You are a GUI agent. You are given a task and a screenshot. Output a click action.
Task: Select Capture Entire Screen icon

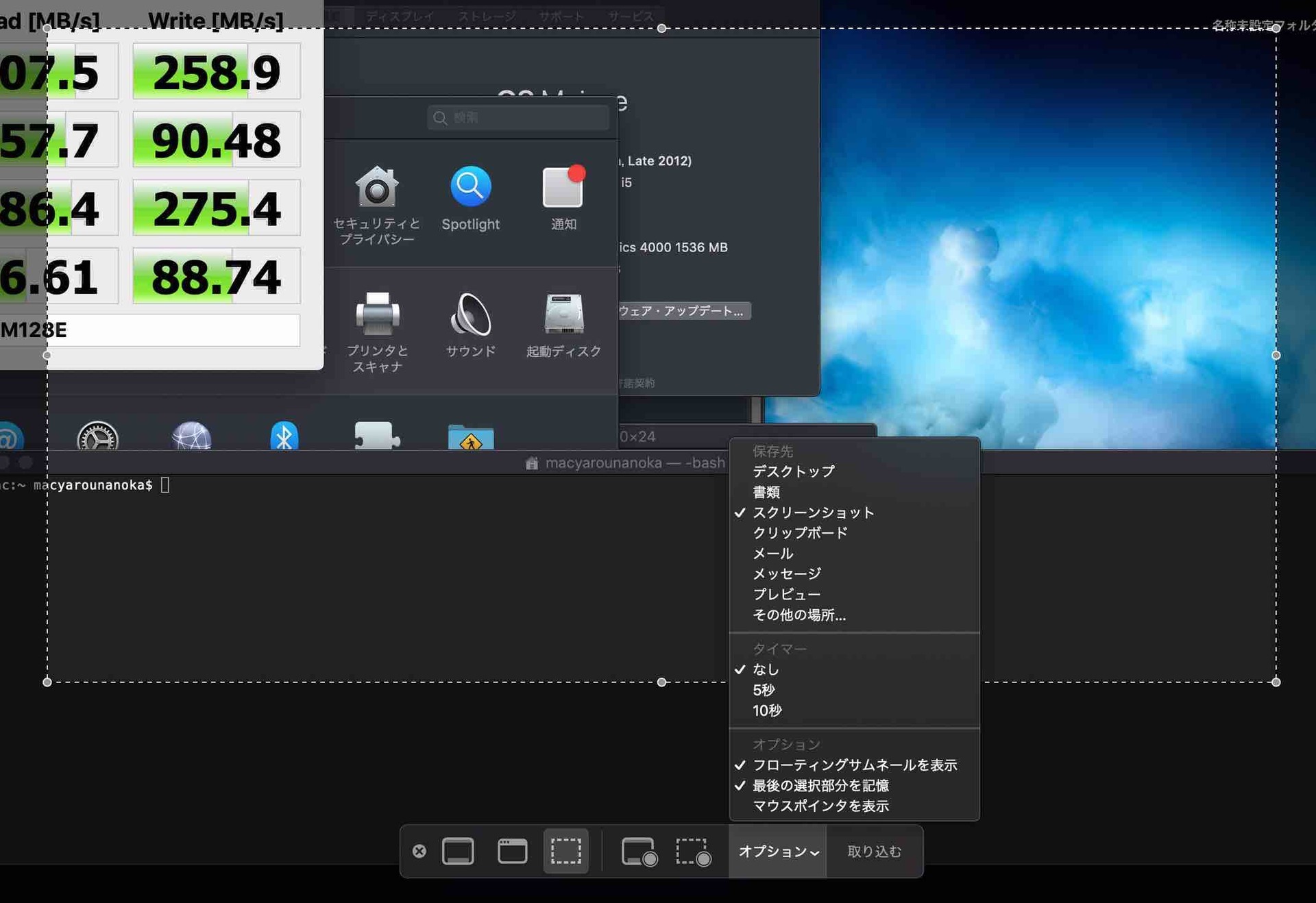tap(458, 851)
